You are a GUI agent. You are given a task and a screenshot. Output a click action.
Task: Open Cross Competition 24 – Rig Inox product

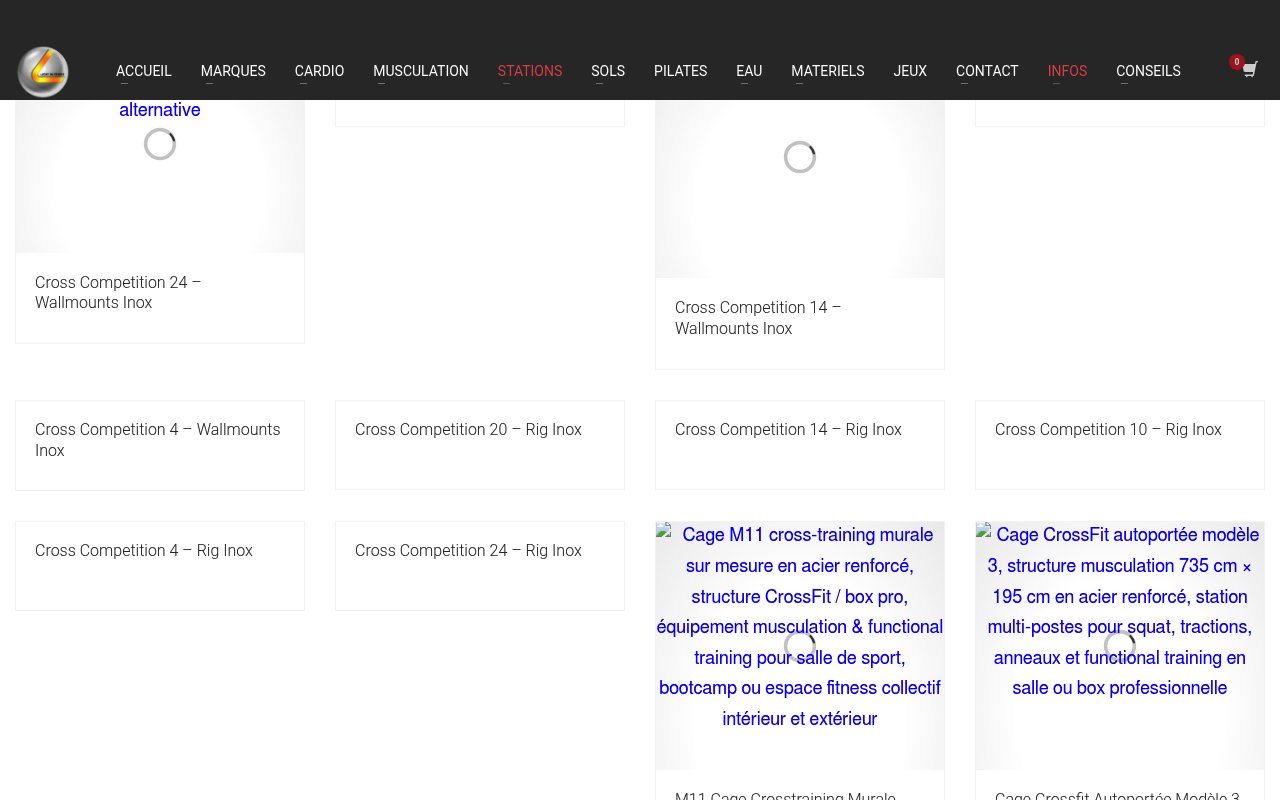coord(468,550)
